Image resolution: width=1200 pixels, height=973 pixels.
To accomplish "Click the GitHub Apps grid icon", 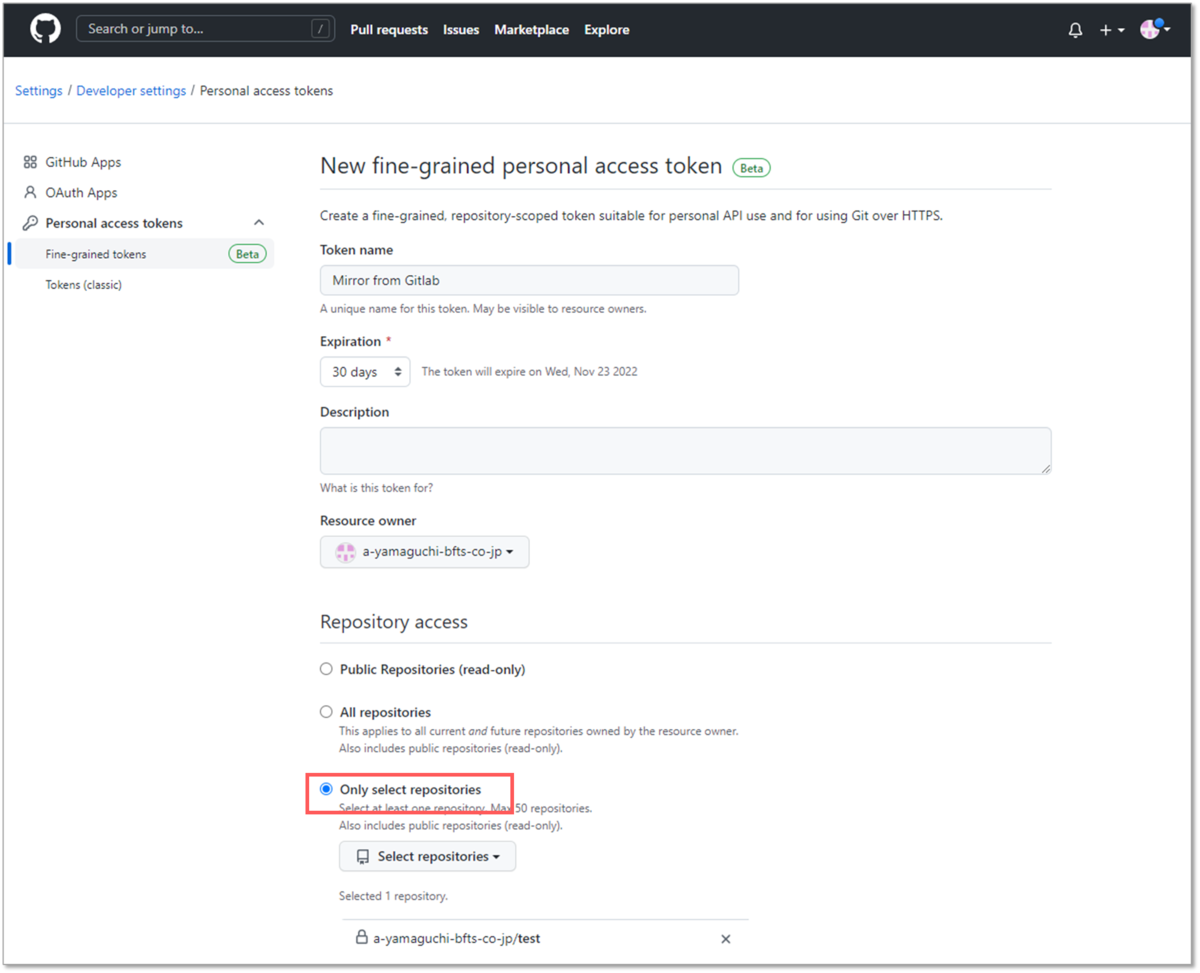I will 30,162.
